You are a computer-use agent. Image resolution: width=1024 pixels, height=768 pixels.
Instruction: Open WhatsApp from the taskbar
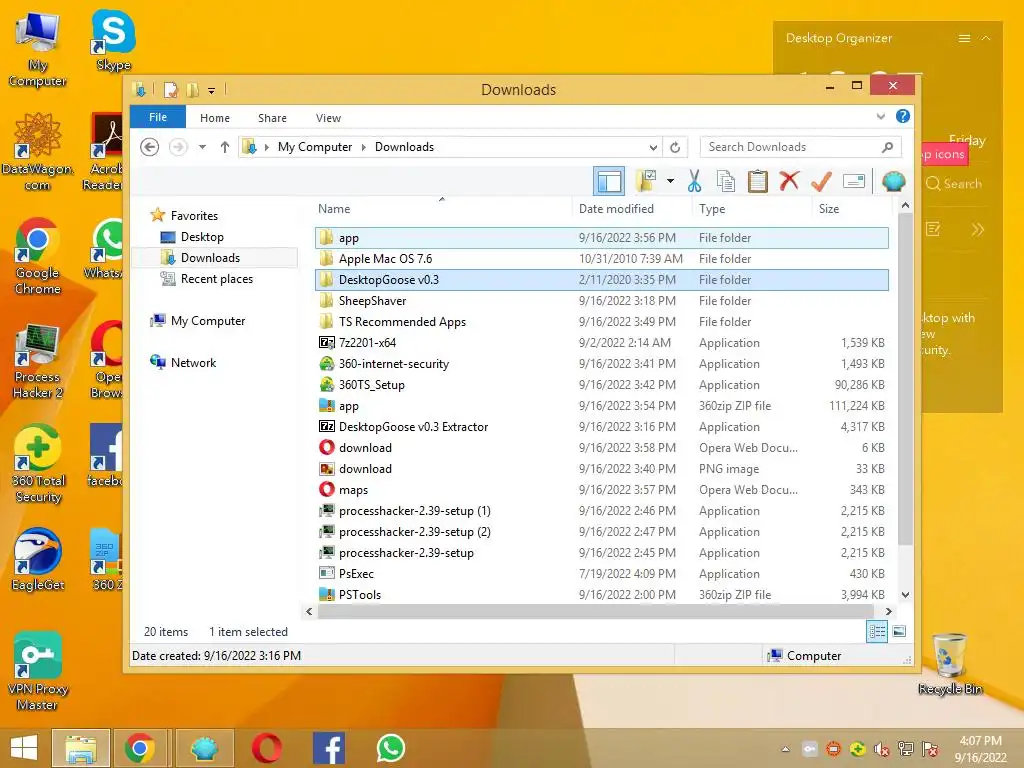coord(391,748)
